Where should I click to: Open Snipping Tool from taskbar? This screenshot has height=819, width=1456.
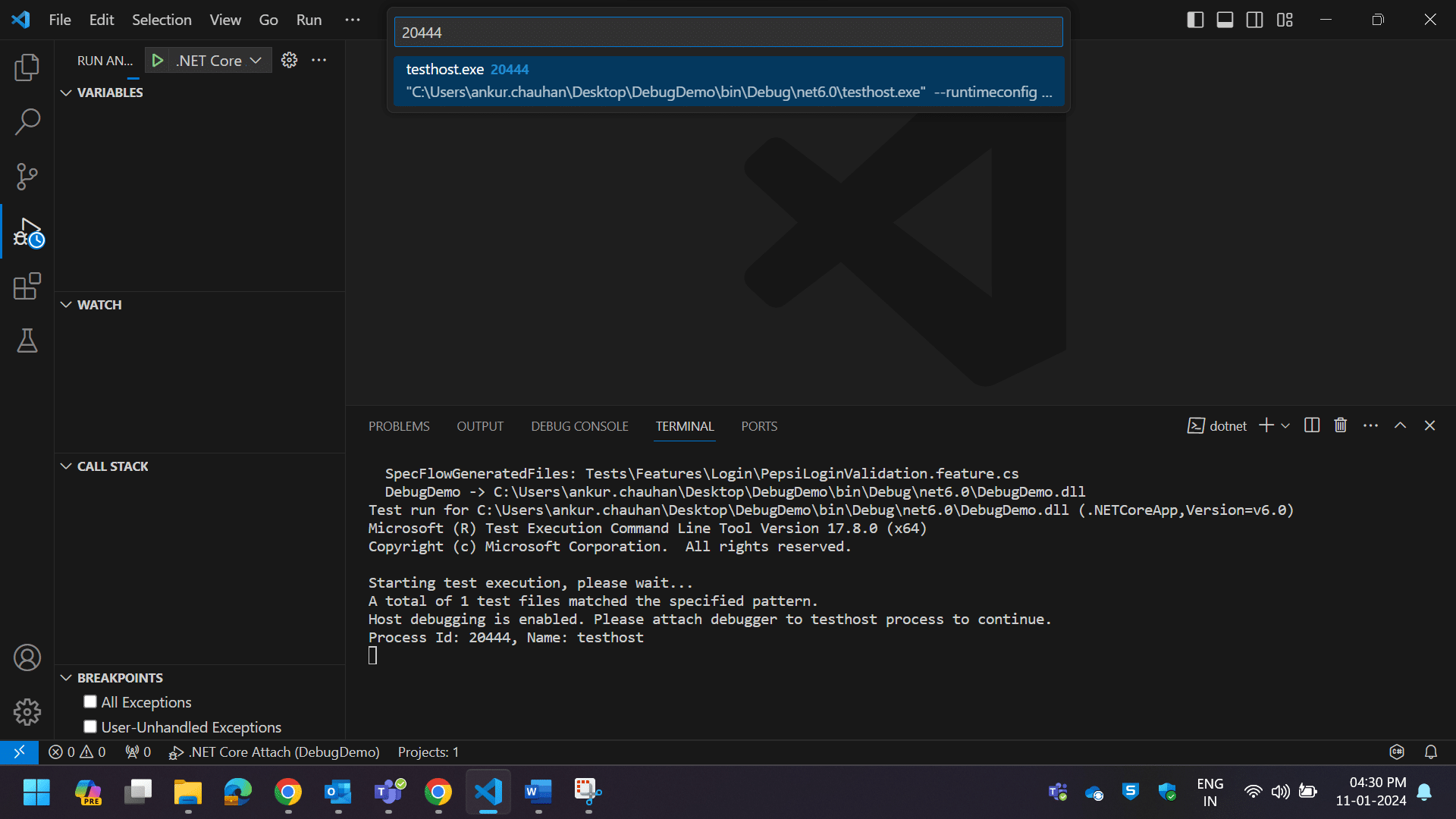pos(588,792)
